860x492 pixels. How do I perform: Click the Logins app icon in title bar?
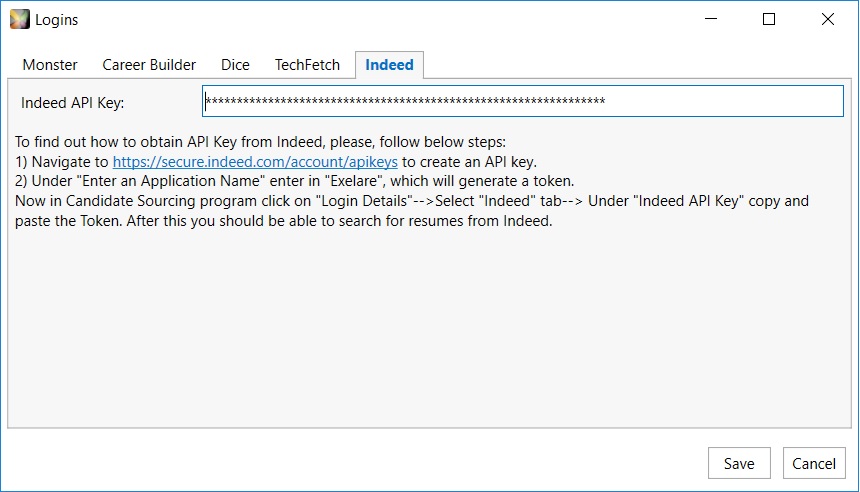tap(20, 19)
